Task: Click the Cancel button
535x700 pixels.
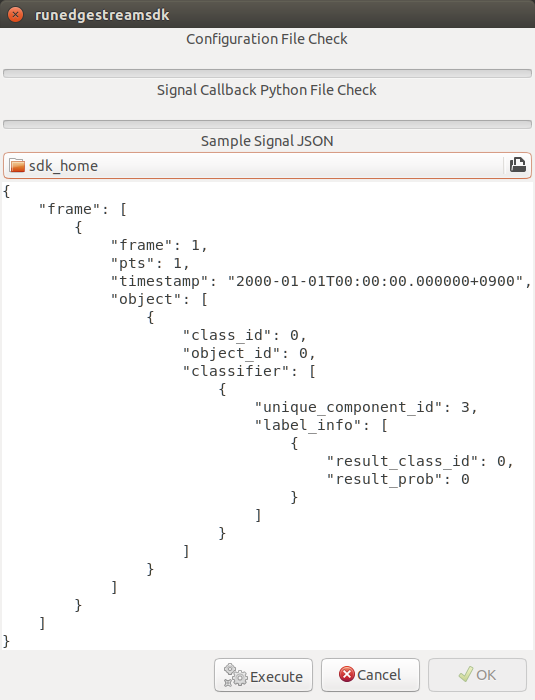Action: click(x=370, y=675)
